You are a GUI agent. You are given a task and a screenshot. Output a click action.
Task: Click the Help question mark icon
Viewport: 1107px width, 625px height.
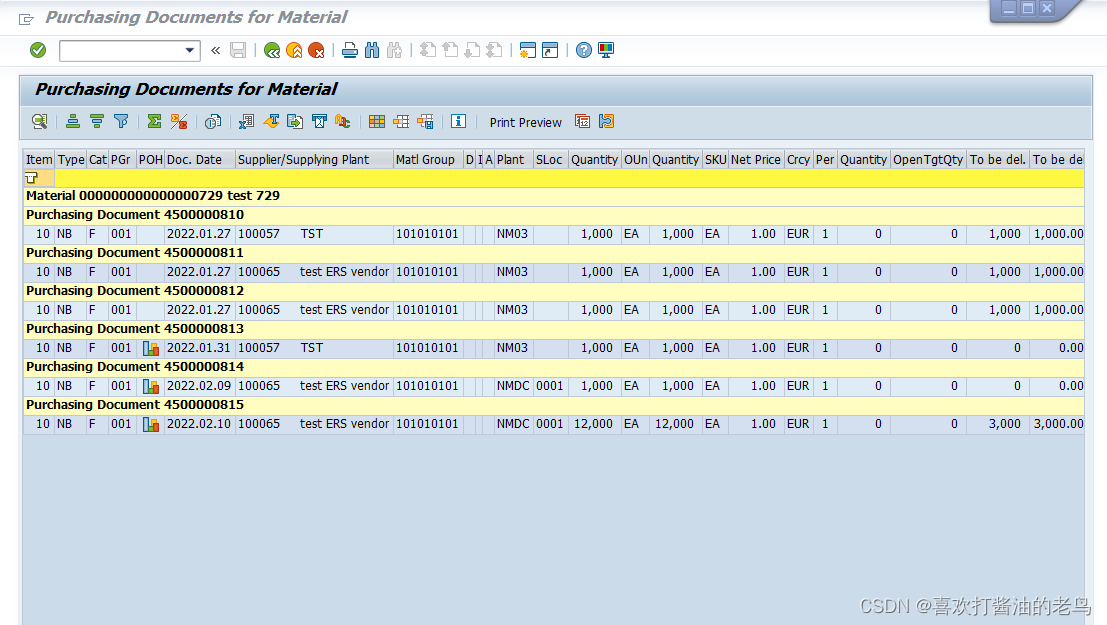[583, 50]
